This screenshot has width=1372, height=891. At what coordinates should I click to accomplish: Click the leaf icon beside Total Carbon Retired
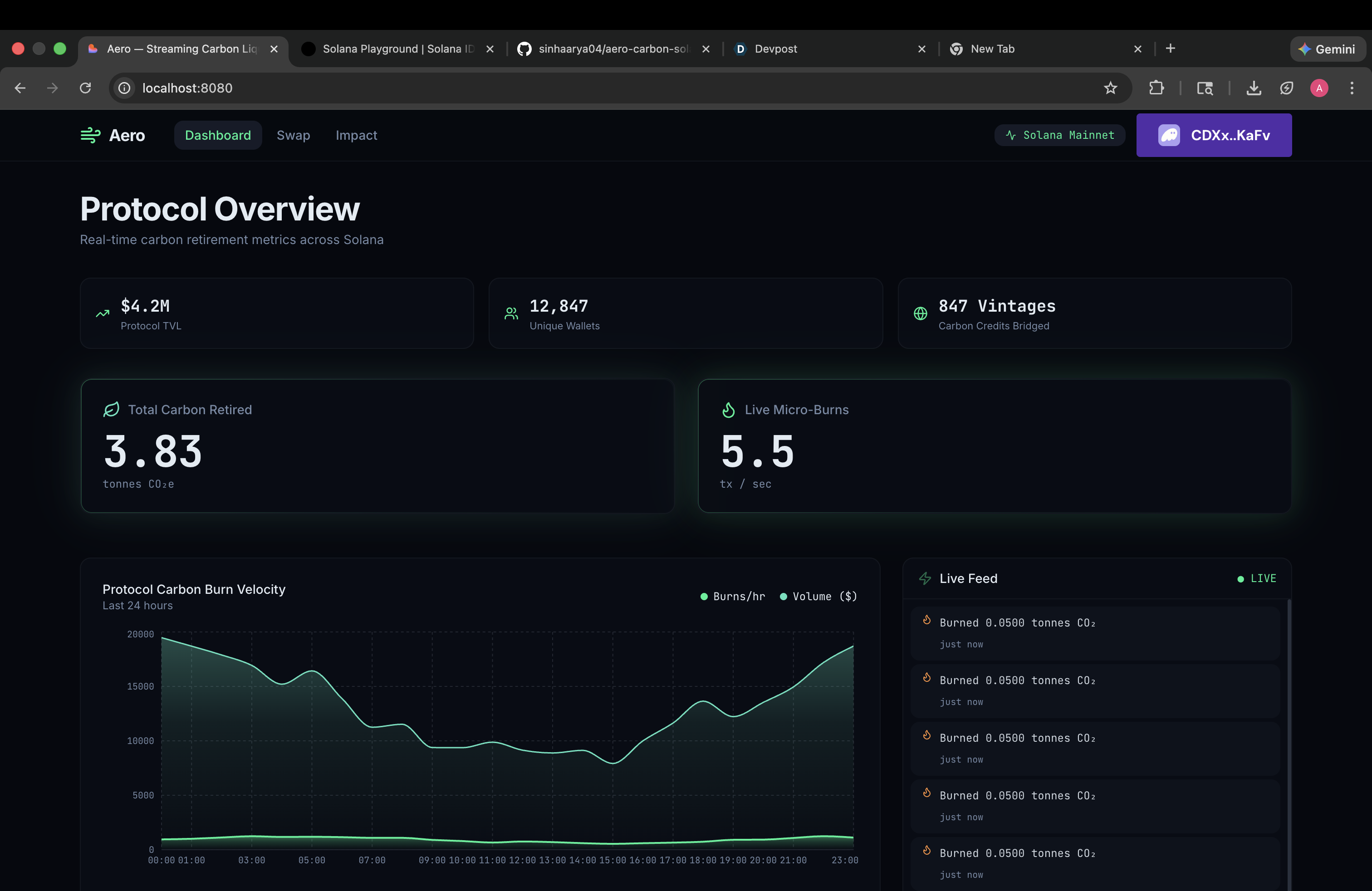111,410
